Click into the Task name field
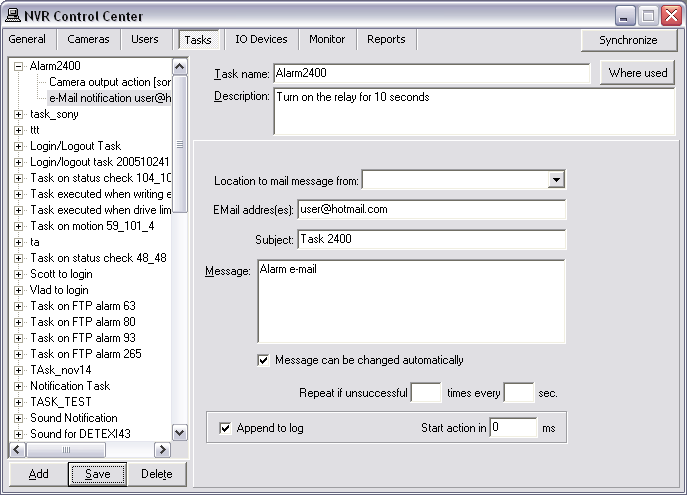Screen dimensions: 687x495 point(432,73)
